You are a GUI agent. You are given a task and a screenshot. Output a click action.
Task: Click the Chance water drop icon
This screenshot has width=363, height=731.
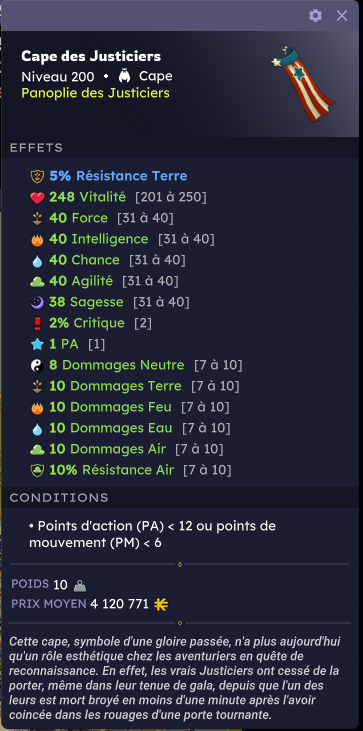pyautogui.click(x=37, y=261)
